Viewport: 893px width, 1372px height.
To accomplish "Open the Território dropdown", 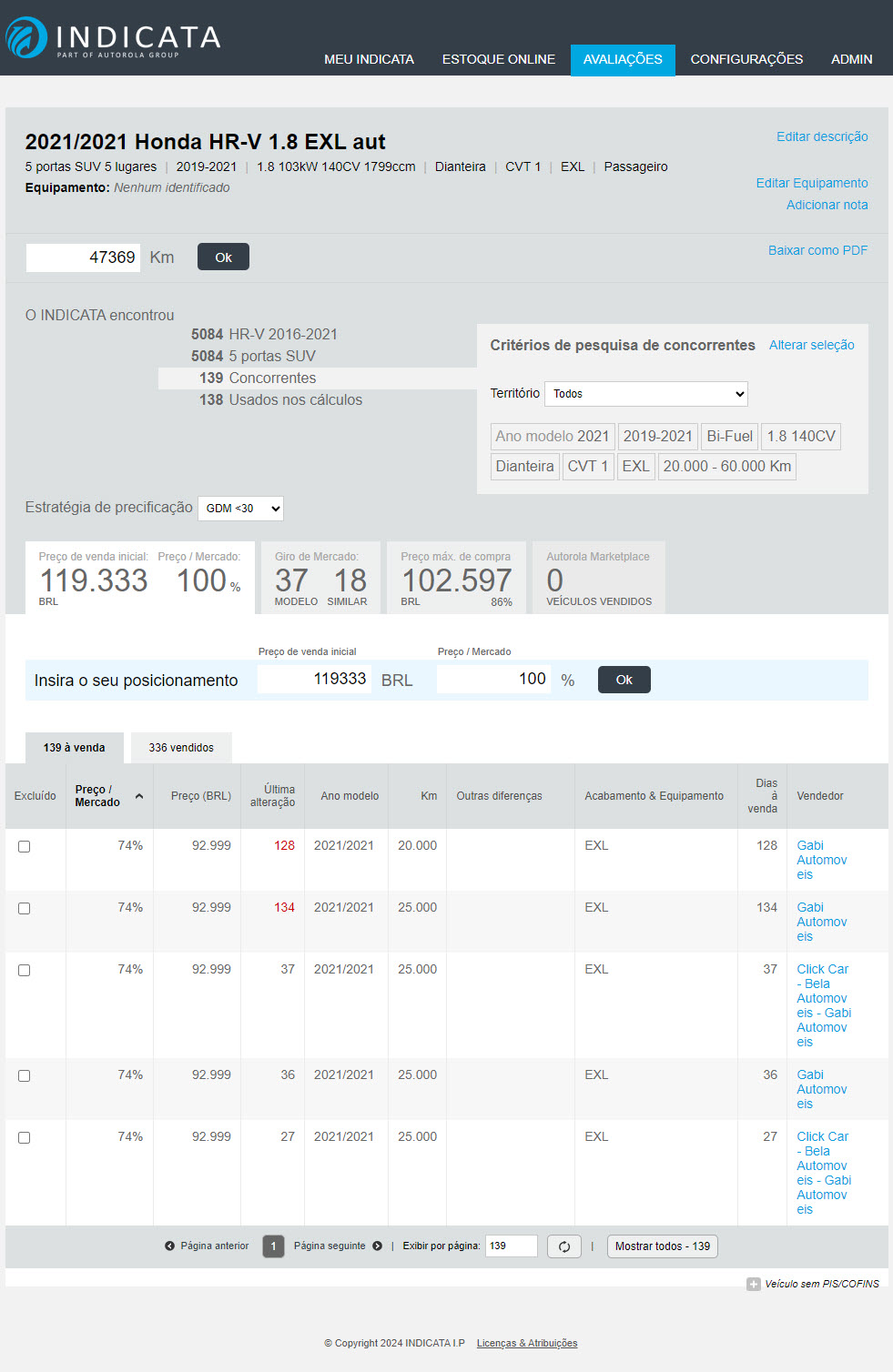I will pos(645,394).
